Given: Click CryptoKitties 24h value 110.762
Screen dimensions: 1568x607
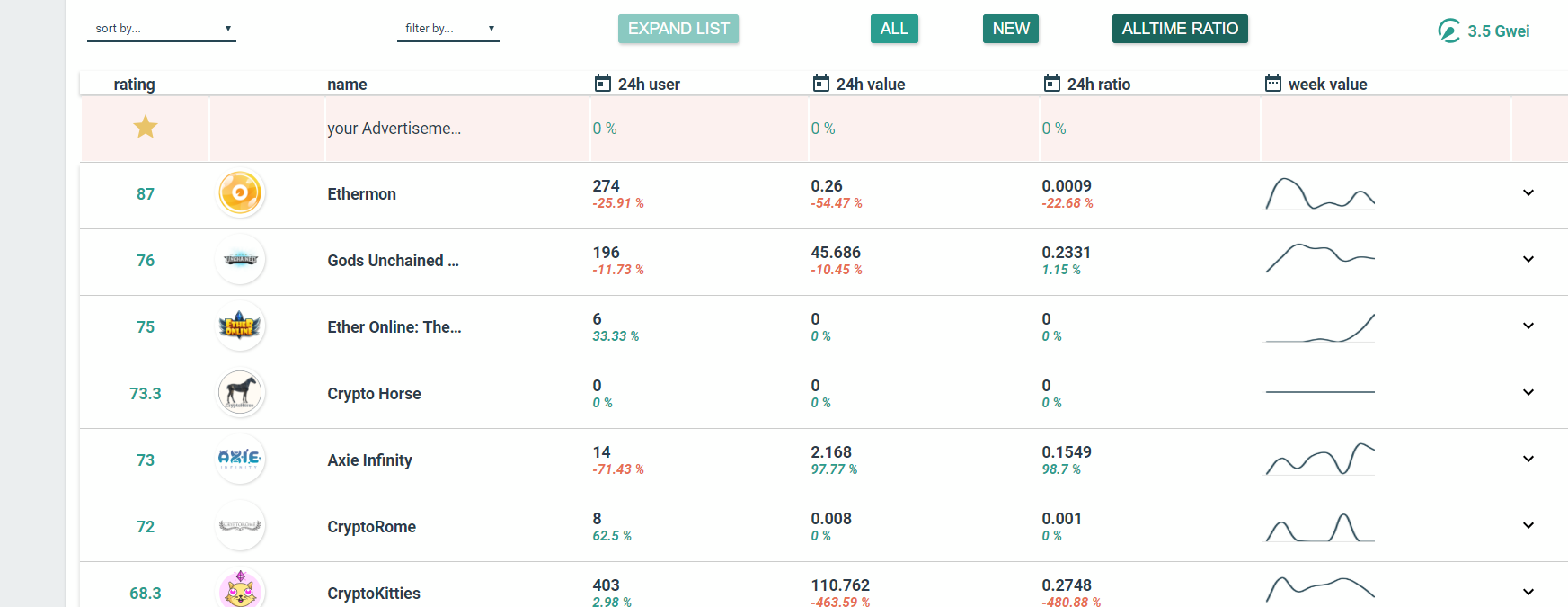Looking at the screenshot, I should tap(840, 585).
